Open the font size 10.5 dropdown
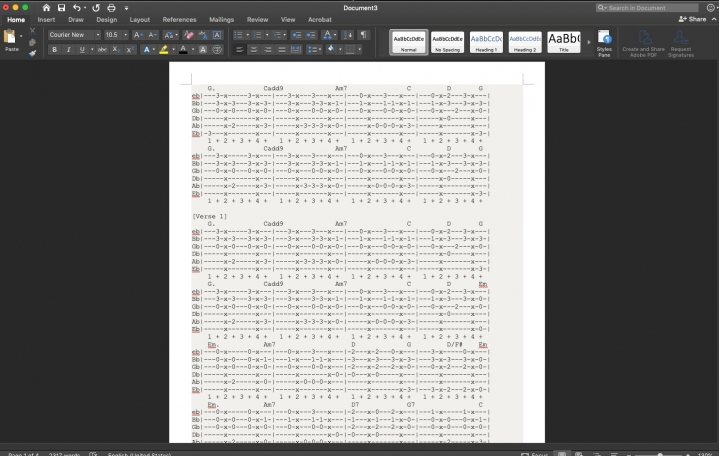Image resolution: width=720 pixels, height=456 pixels. click(125, 35)
